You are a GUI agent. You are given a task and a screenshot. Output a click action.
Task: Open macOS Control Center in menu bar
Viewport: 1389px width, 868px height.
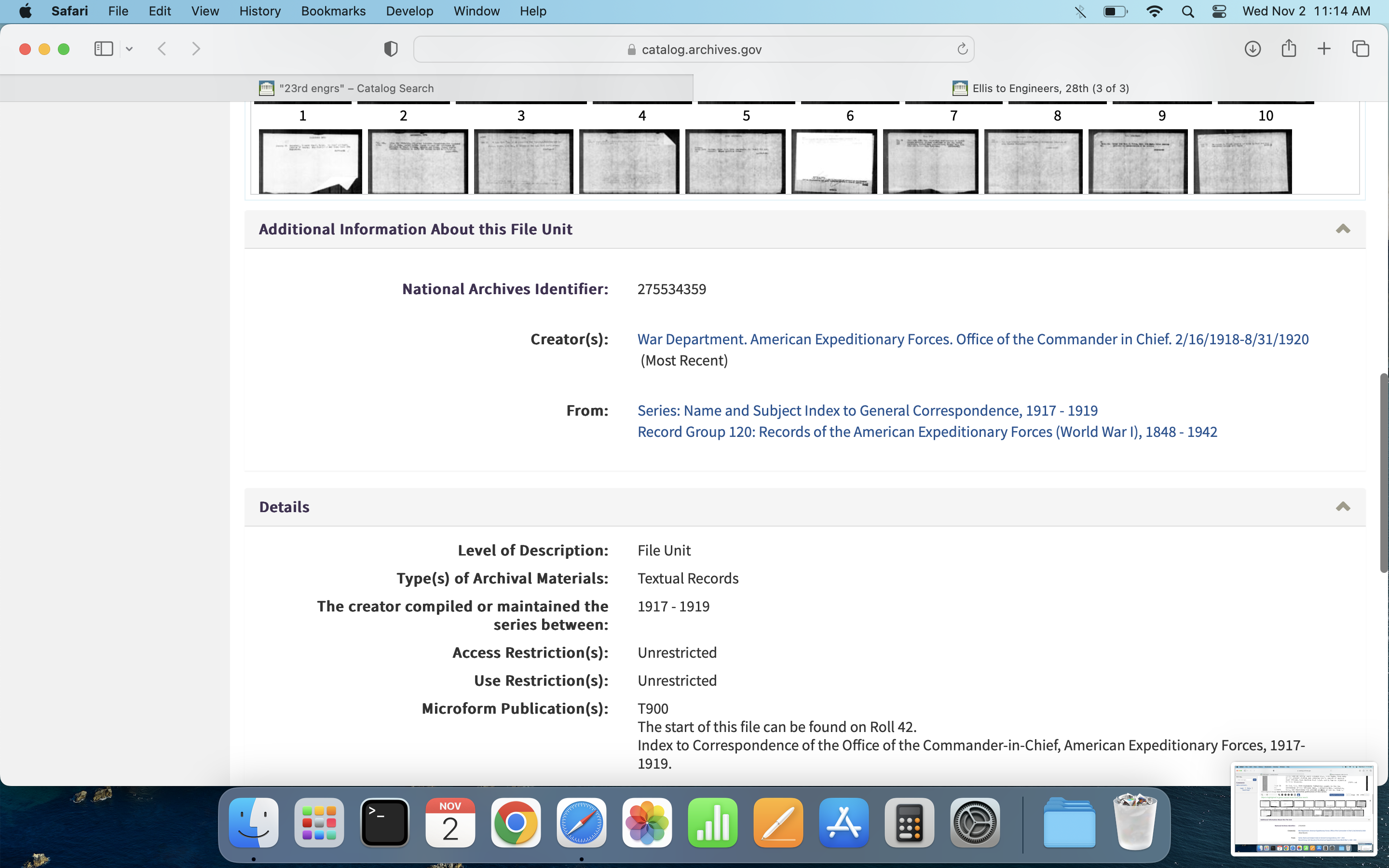[x=1219, y=12]
